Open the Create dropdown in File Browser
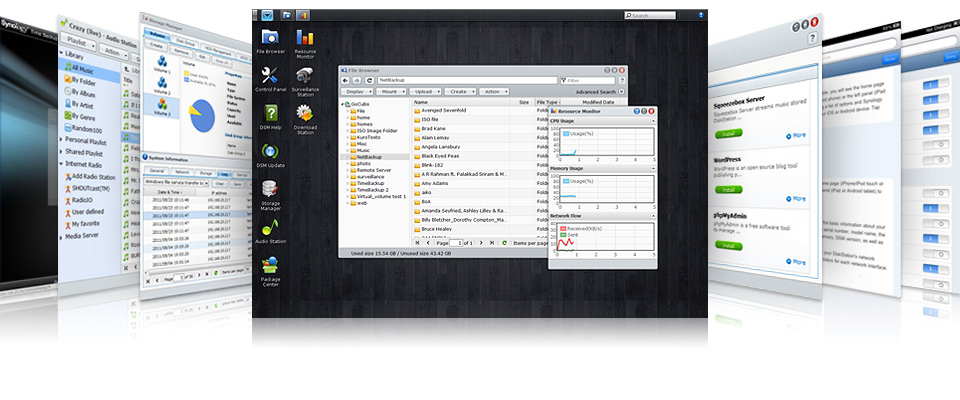The height and width of the screenshot is (400, 960). [x=460, y=91]
